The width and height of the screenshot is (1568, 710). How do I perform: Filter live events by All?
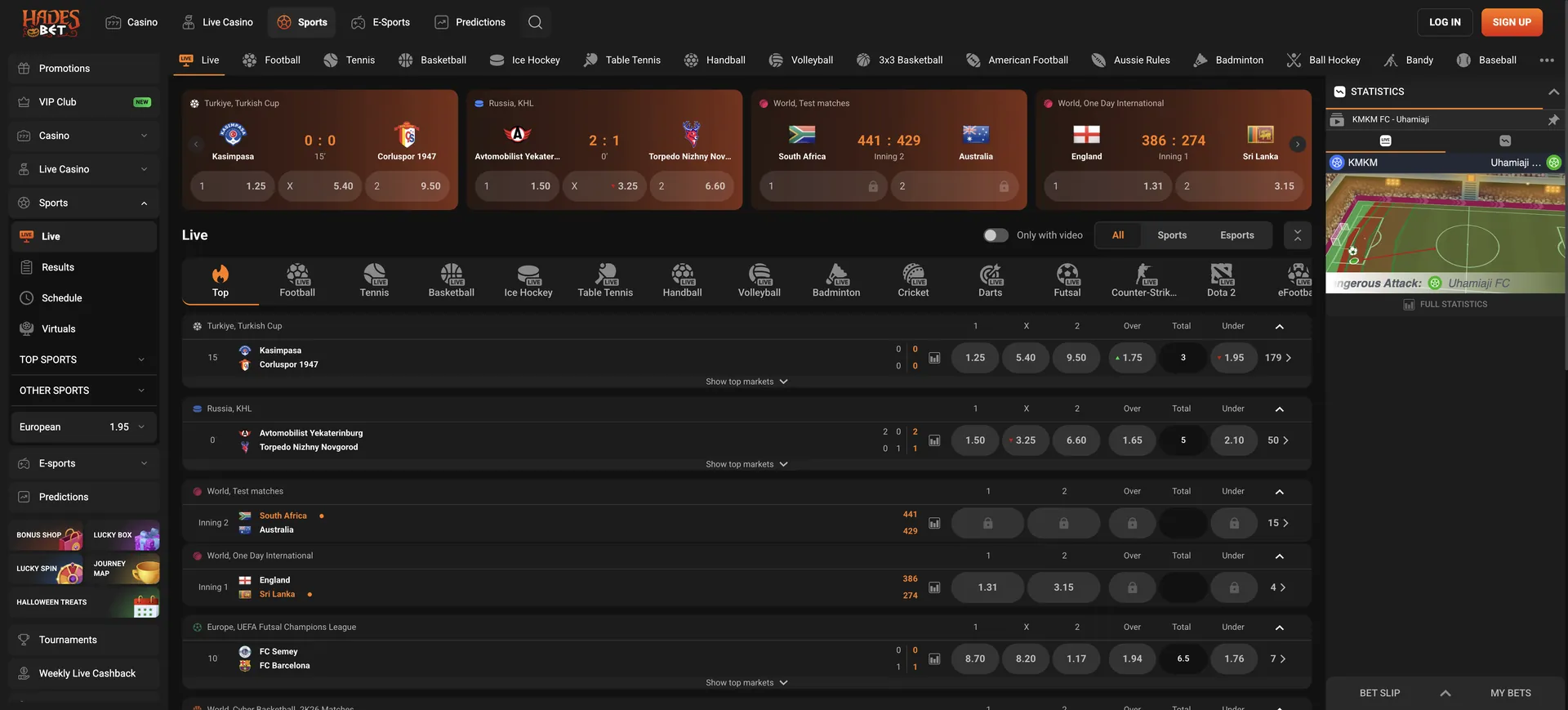point(1117,235)
